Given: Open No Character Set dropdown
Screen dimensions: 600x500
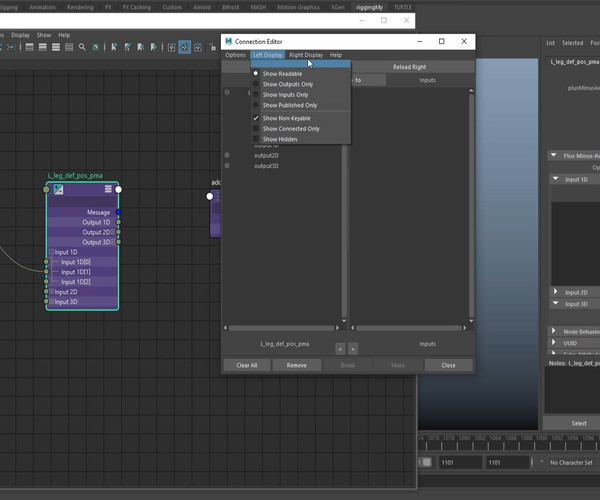Looking at the screenshot, I should (572, 463).
